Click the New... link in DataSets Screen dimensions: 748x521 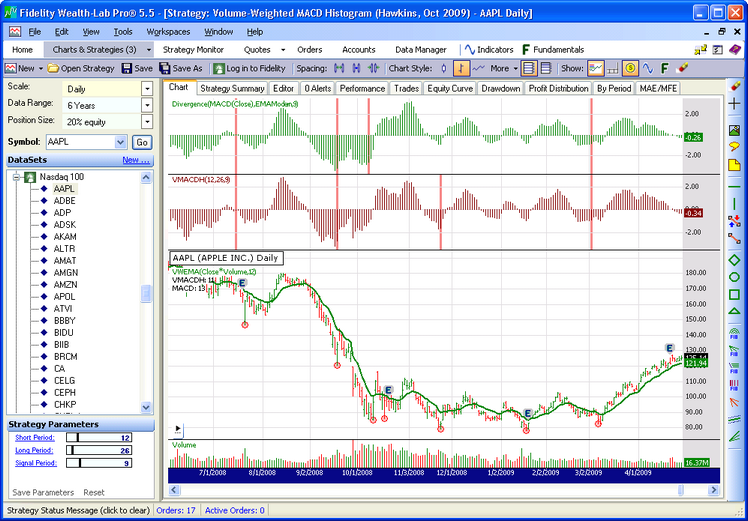point(136,160)
